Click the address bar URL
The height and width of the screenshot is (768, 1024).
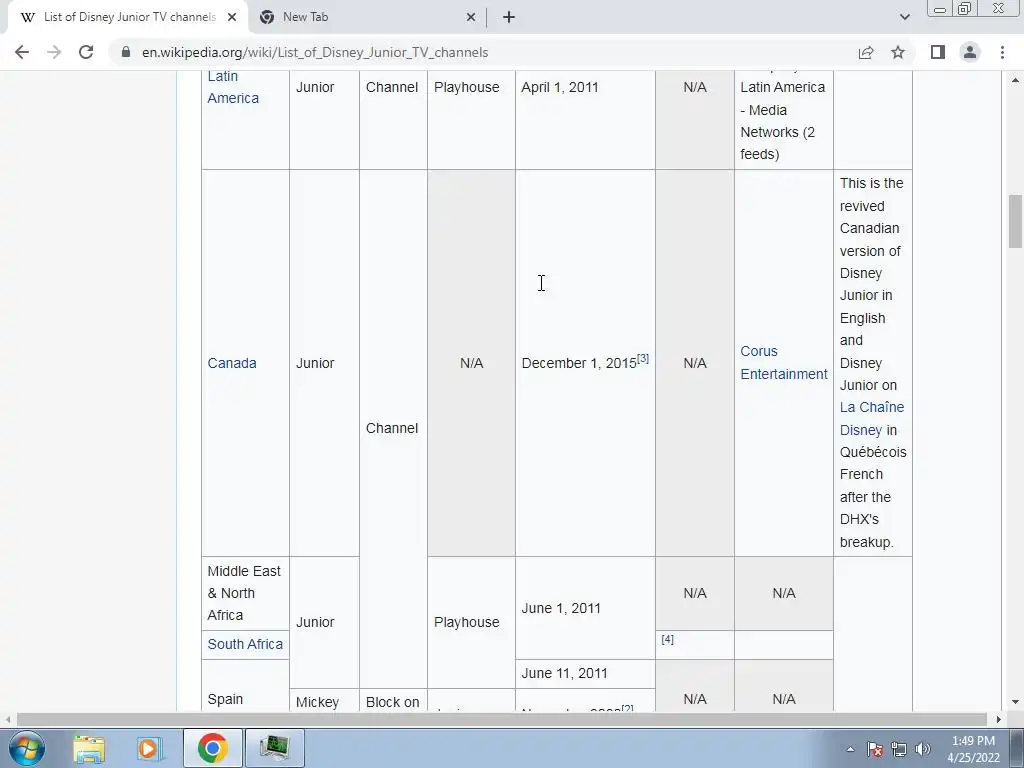click(x=315, y=52)
